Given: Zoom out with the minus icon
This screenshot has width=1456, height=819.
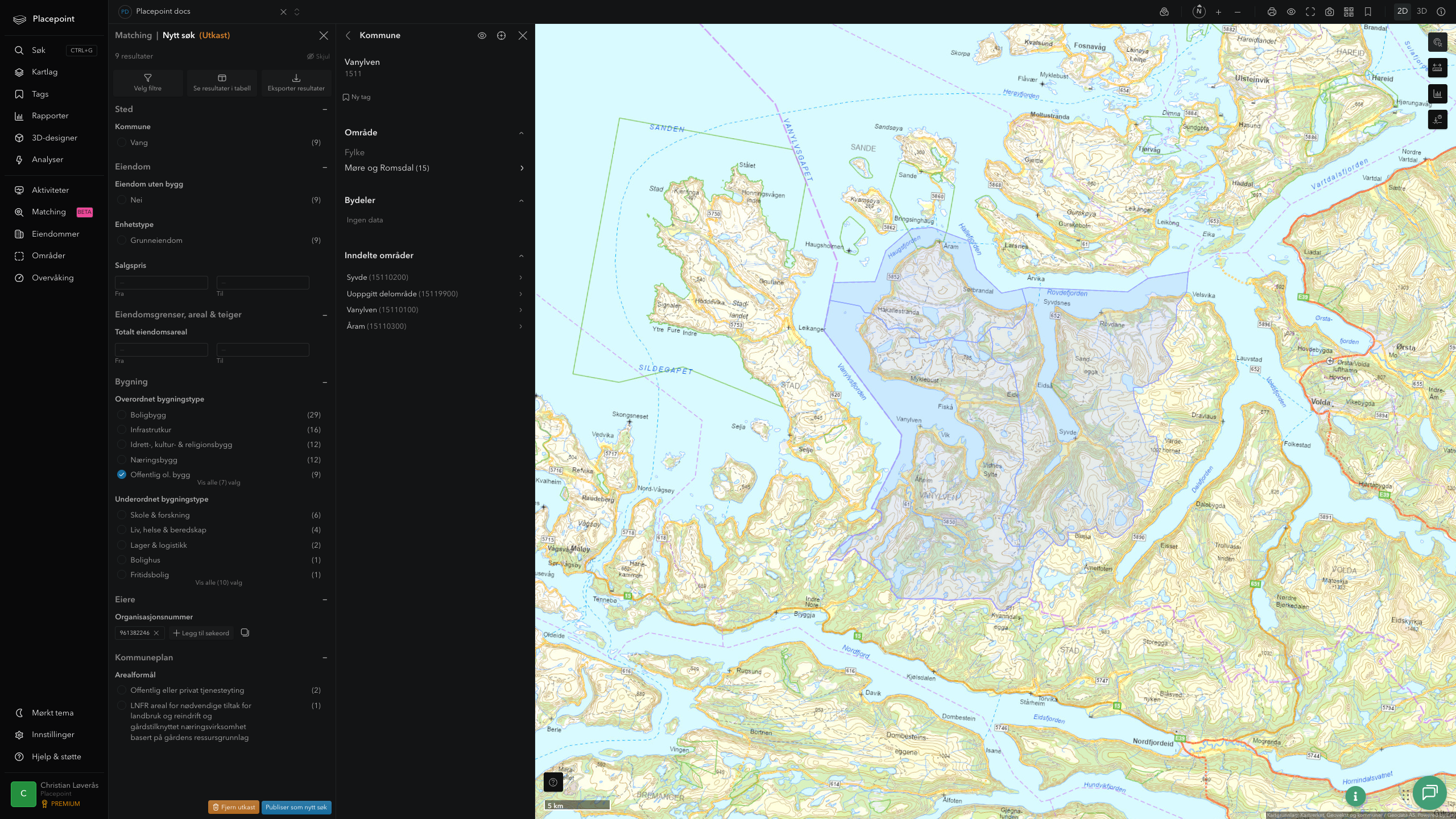Looking at the screenshot, I should coord(1238,12).
